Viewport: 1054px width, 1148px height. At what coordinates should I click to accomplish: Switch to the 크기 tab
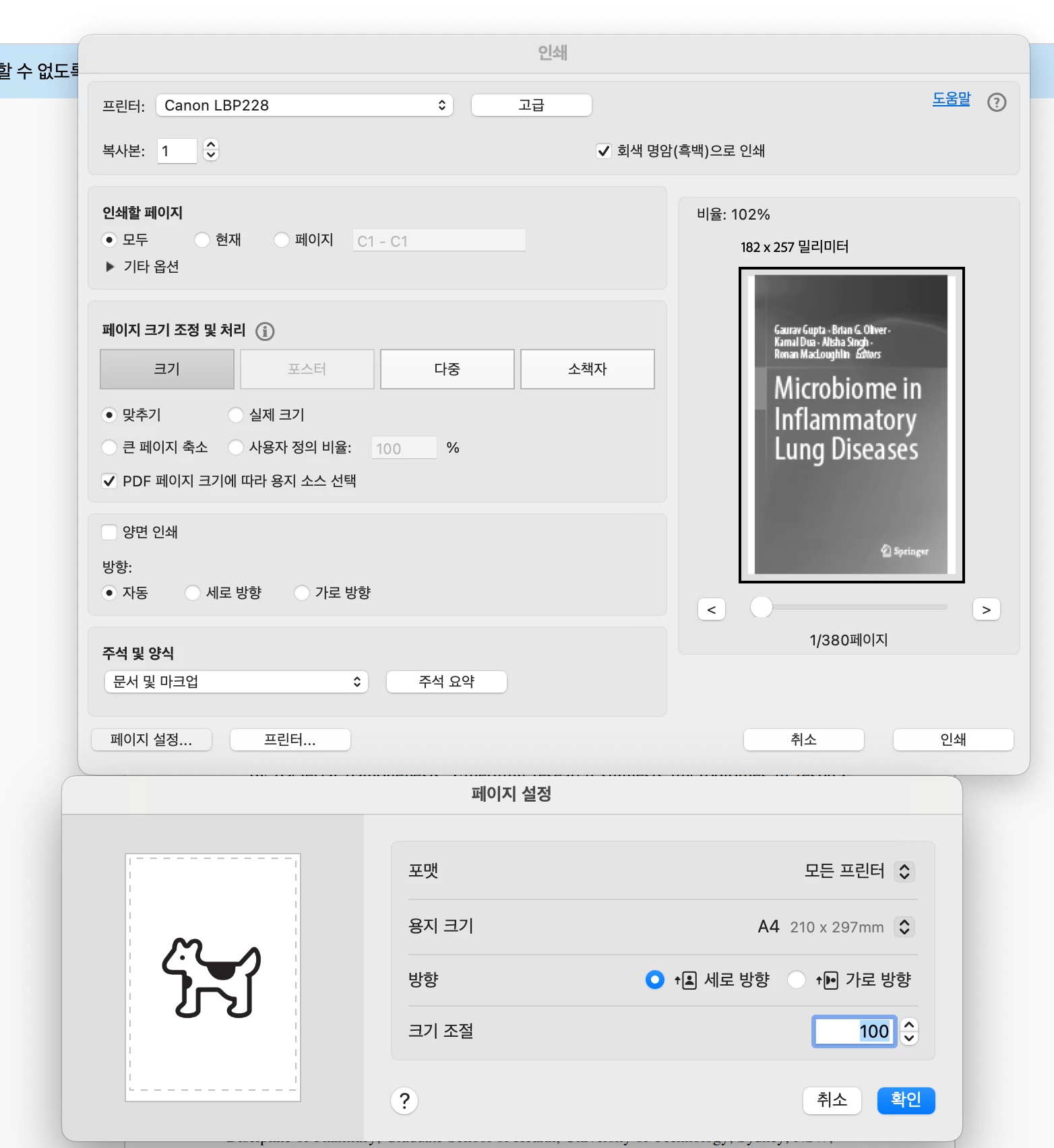167,369
